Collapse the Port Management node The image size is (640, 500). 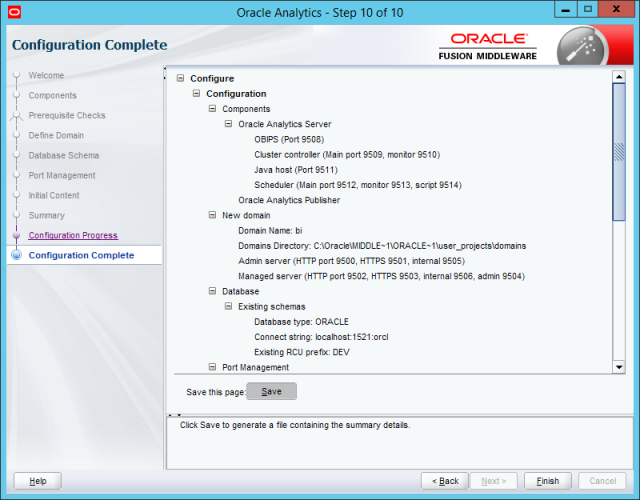click(212, 367)
